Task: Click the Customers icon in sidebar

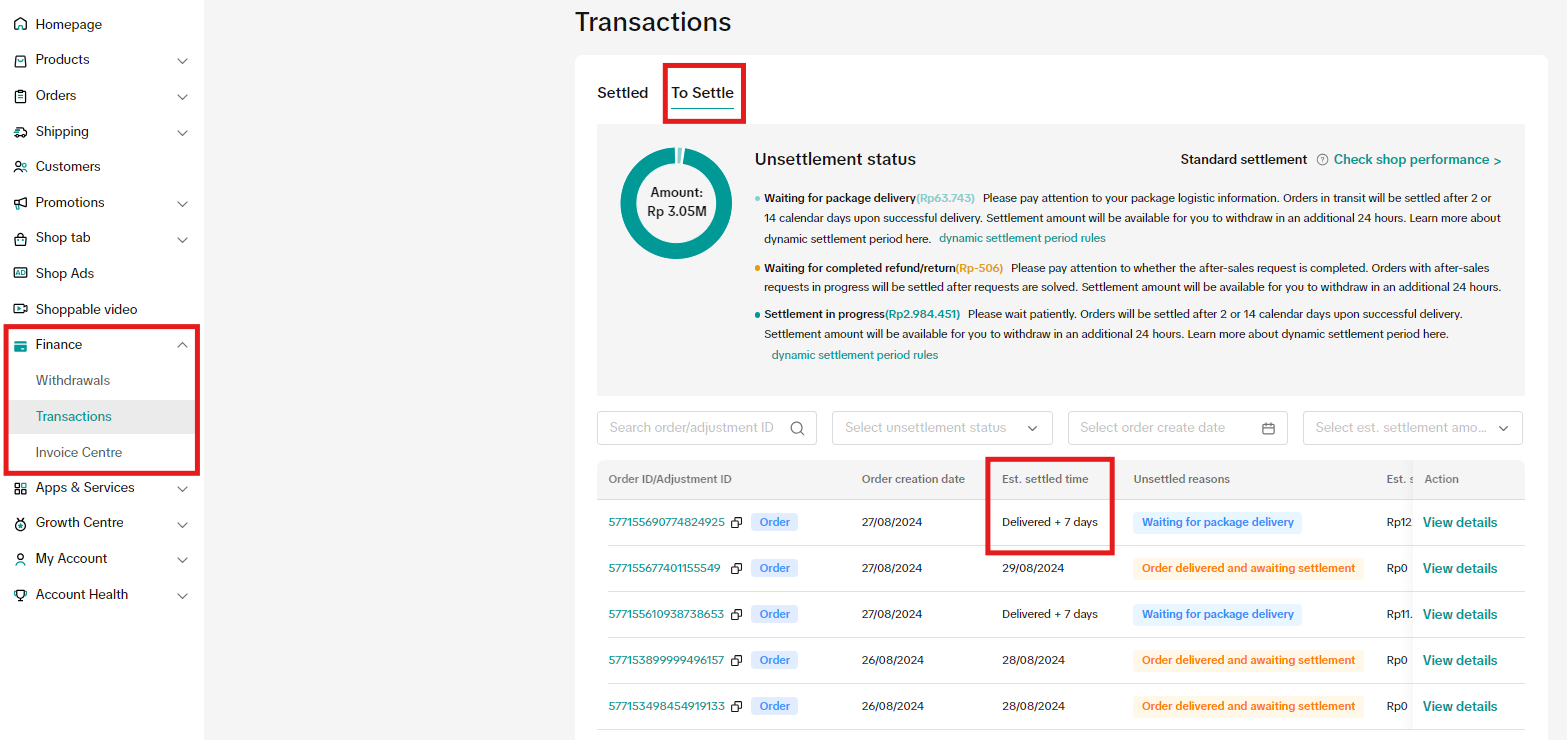Action: click(20, 167)
